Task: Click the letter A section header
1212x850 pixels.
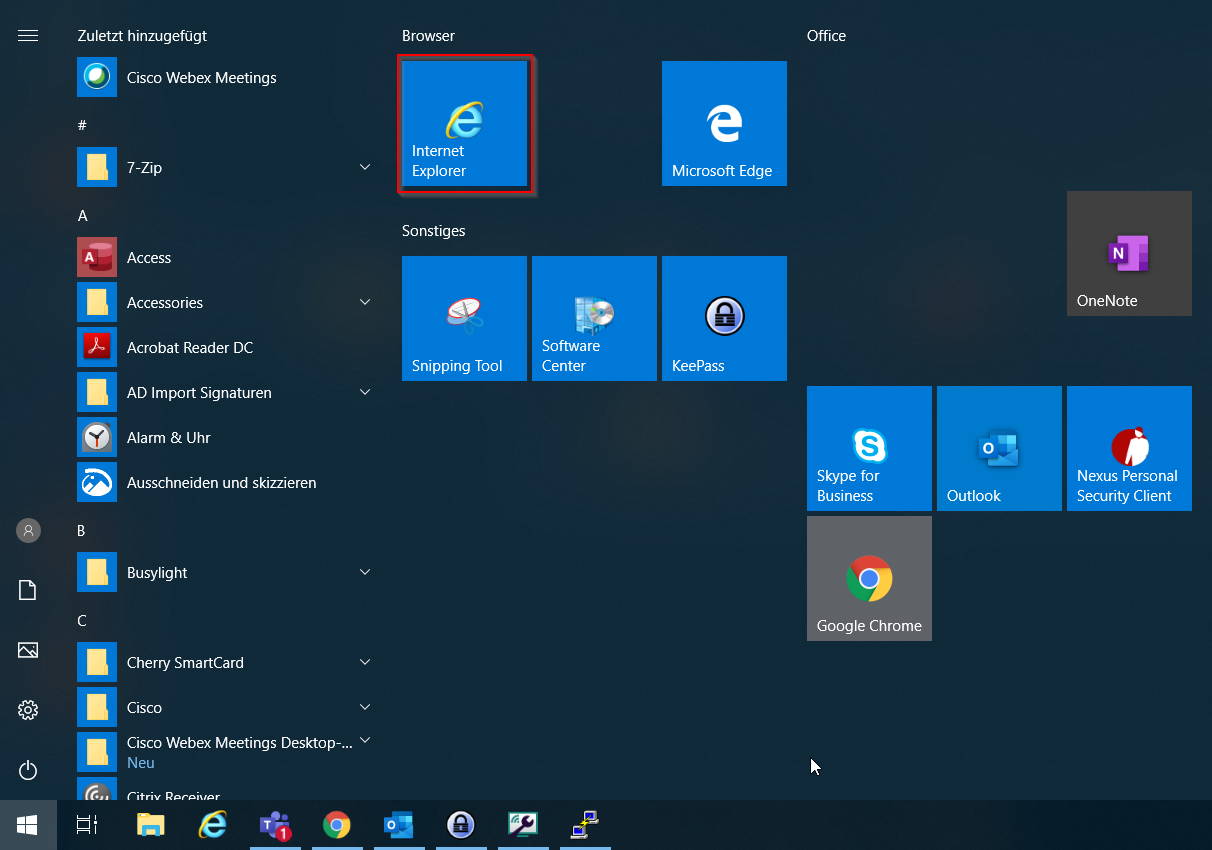Action: point(83,216)
